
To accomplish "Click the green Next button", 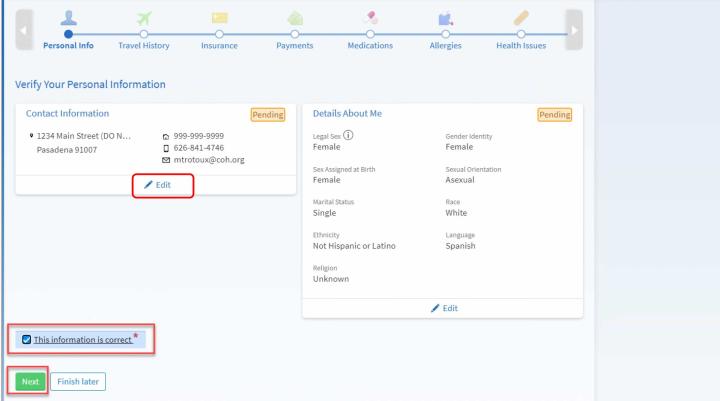I will (x=30, y=382).
